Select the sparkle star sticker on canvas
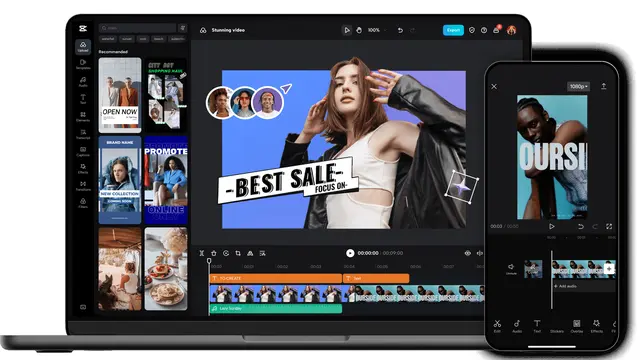This screenshot has width=640, height=360. [462, 187]
